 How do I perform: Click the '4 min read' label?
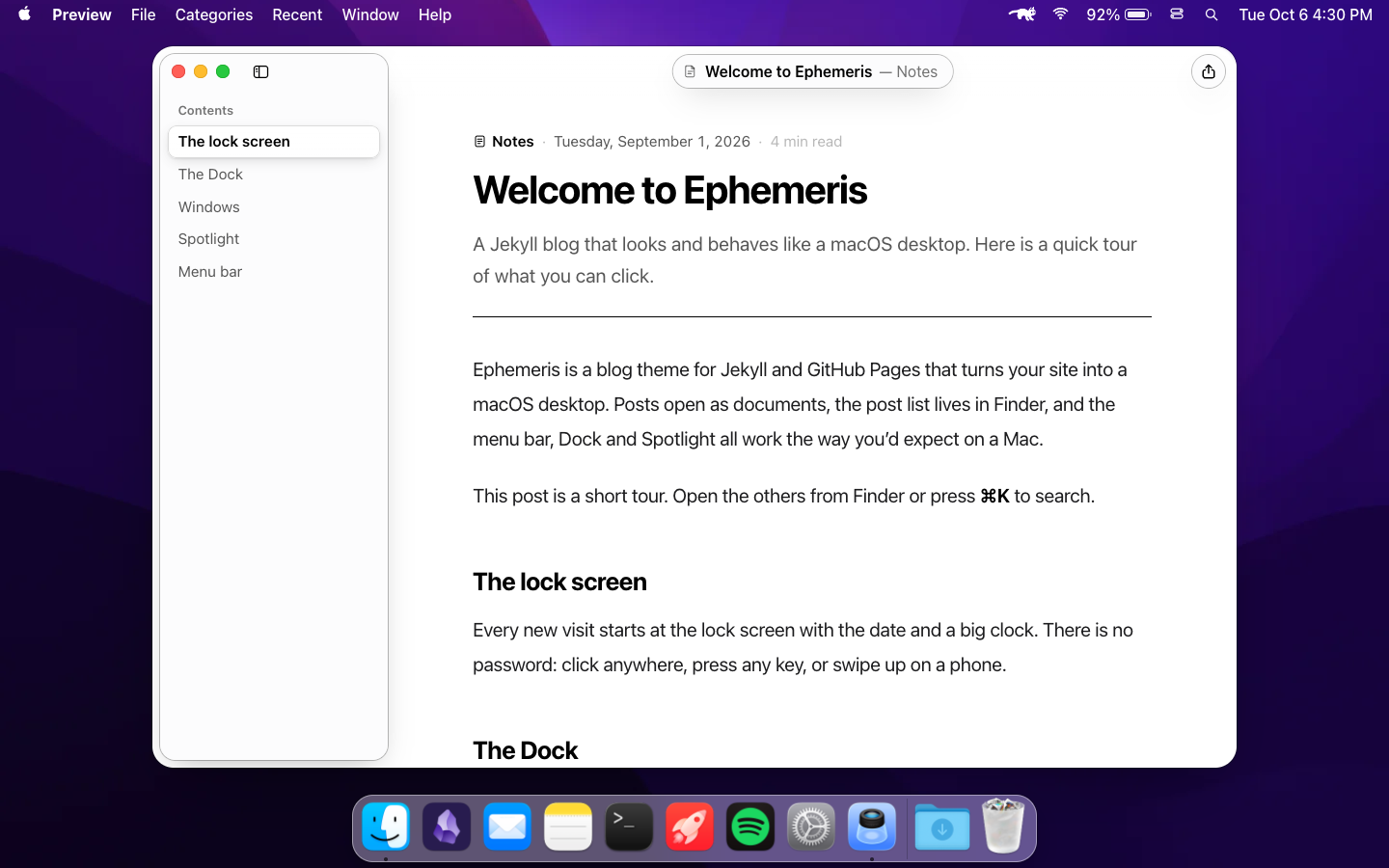coord(806,142)
